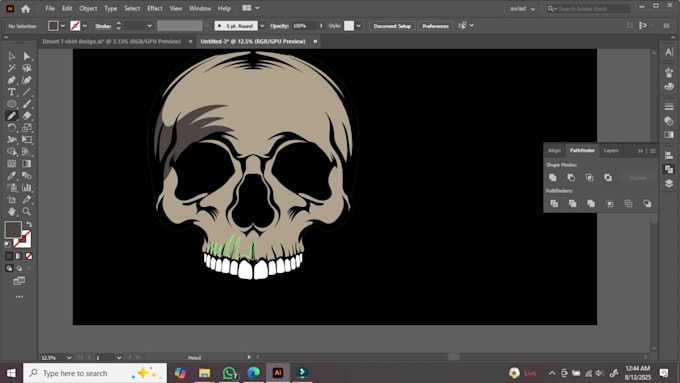Pick the Line Segment tool

point(27,92)
